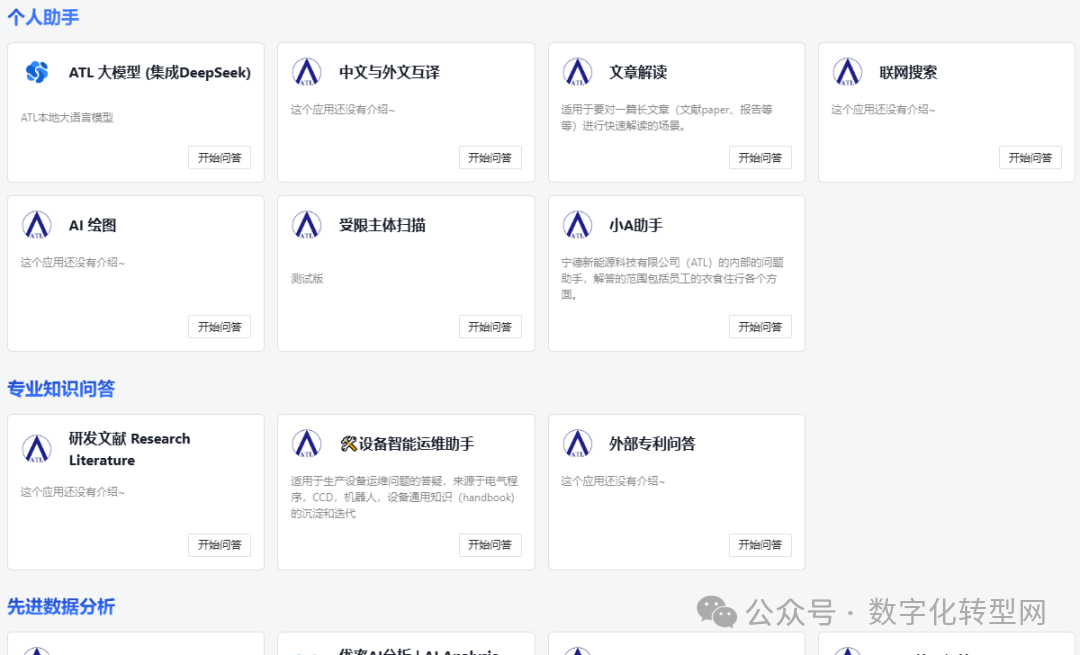Screen dimensions: 1080x655
Task: Start a chat with 中文与外文互译
Action: coord(489,157)
